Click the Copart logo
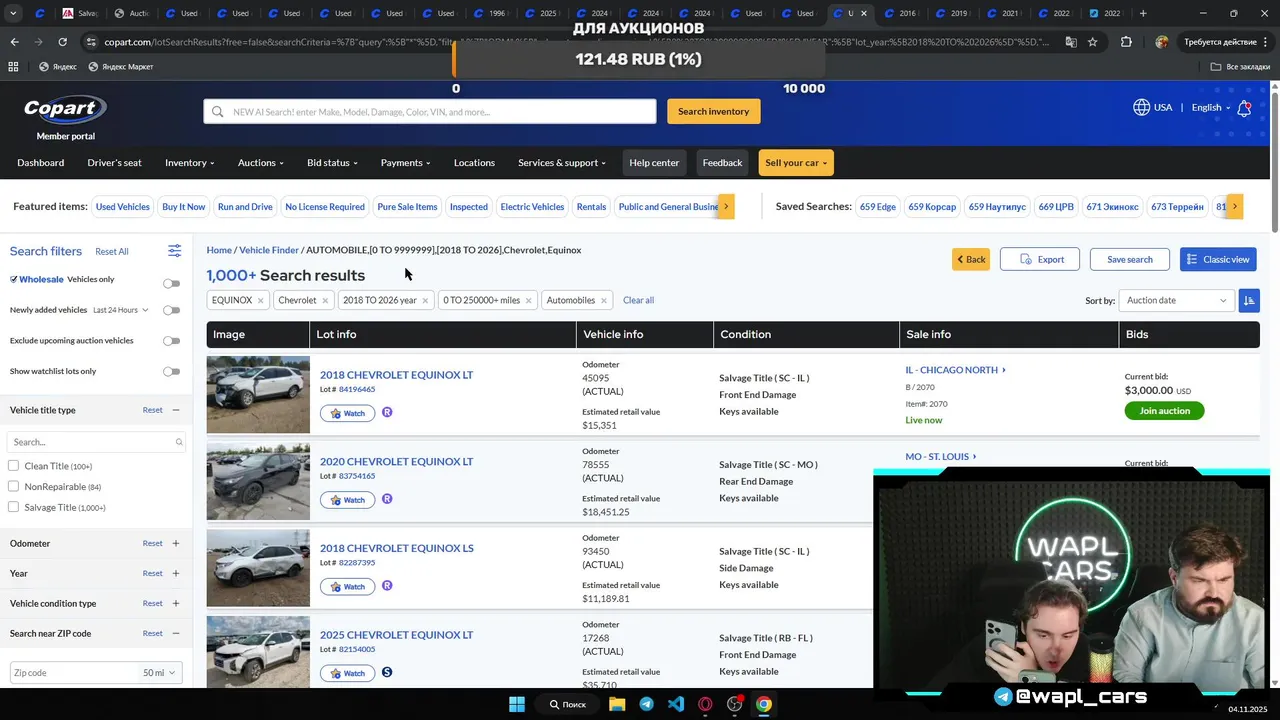The image size is (1280, 720). (x=65, y=110)
